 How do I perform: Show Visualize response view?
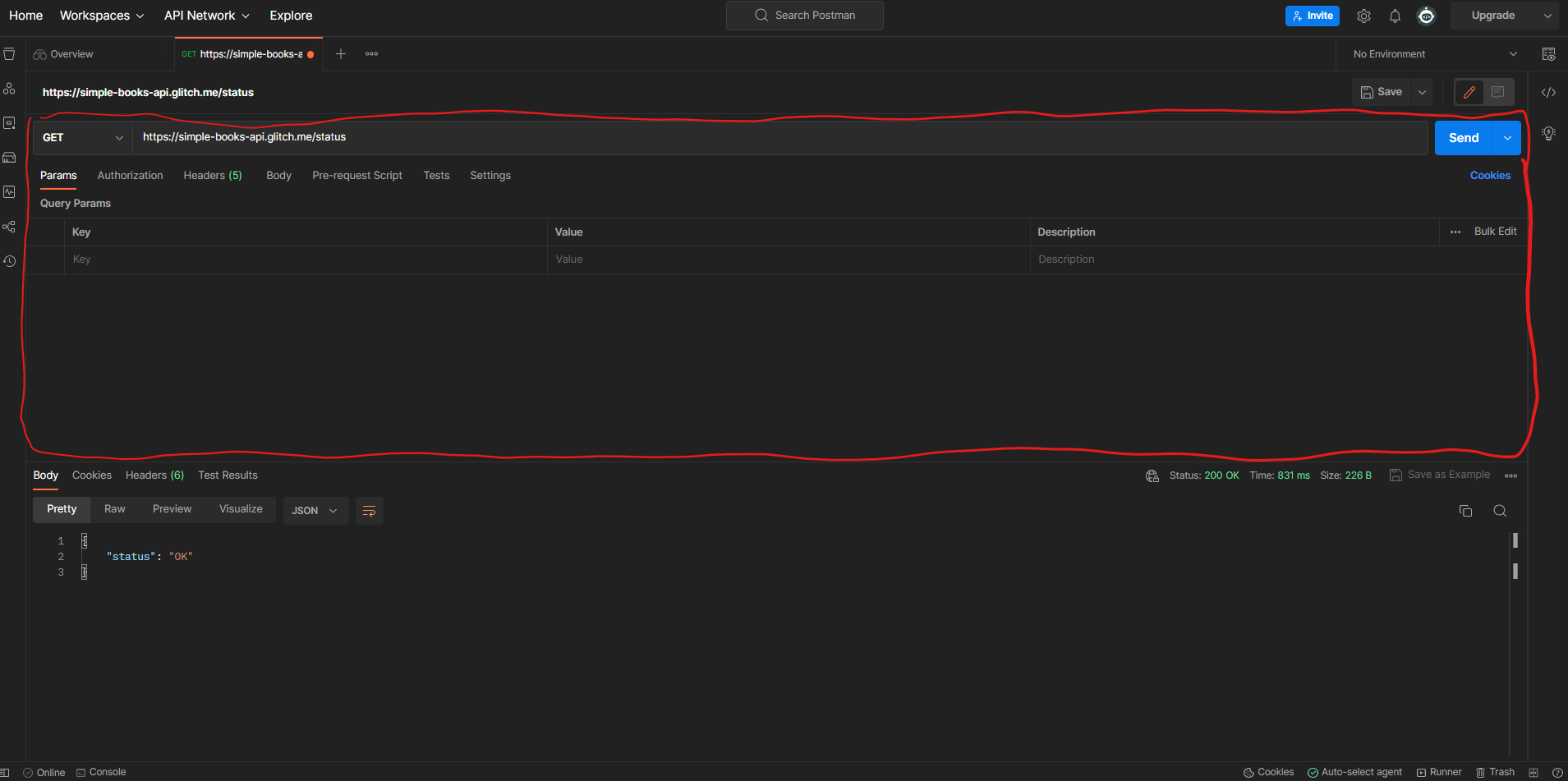(x=241, y=509)
